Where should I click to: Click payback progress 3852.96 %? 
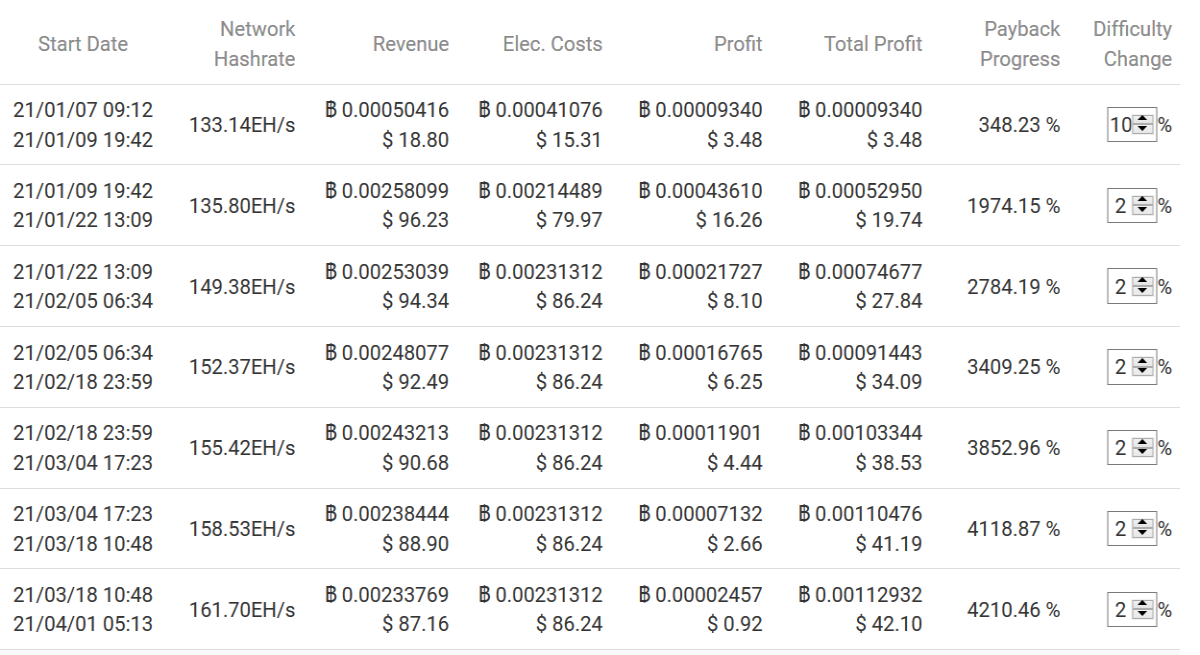tap(1014, 448)
